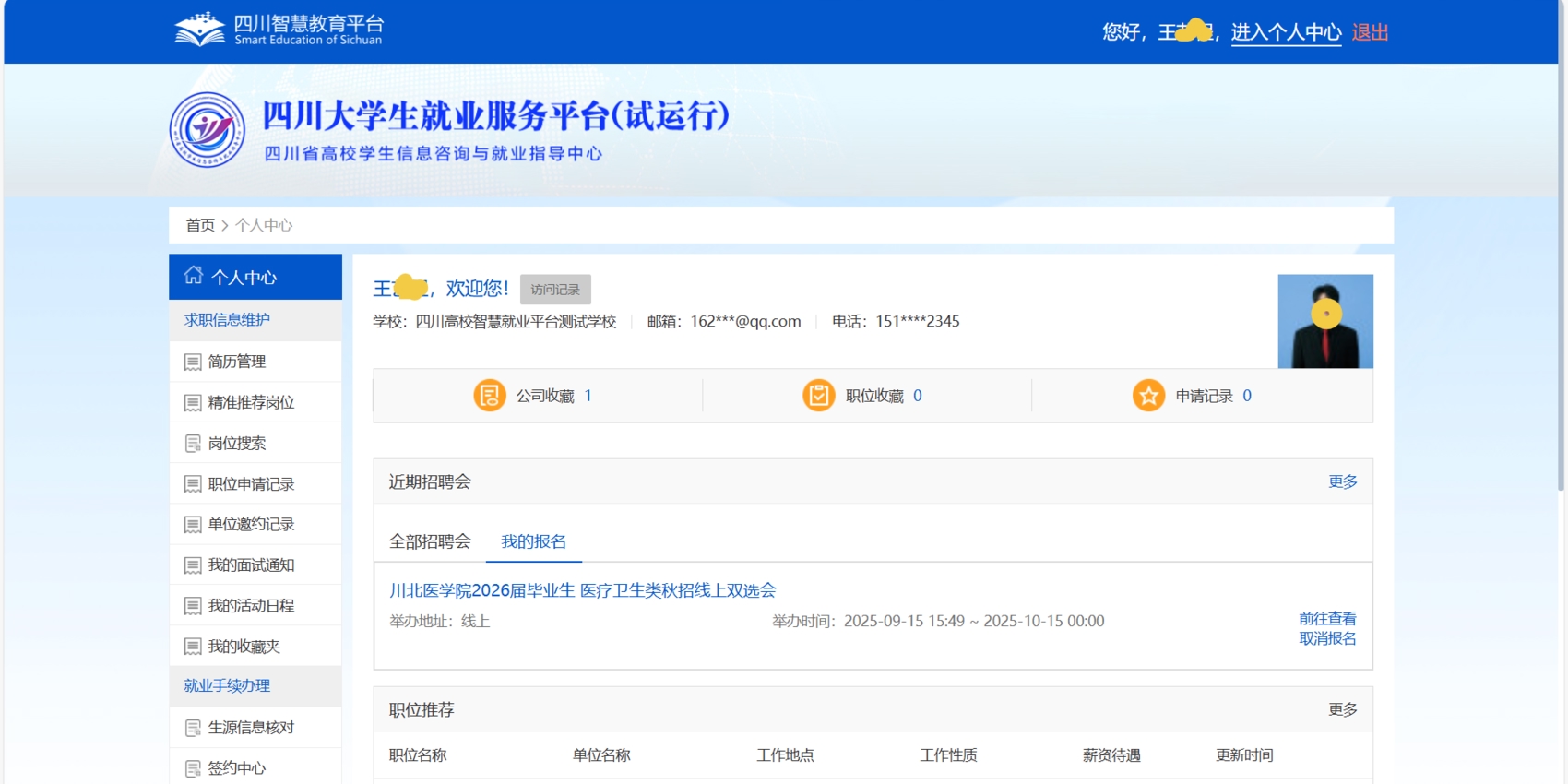This screenshot has height=784, width=1568.
Task: Click the icon next to 岗位搜索
Action: pos(193,444)
